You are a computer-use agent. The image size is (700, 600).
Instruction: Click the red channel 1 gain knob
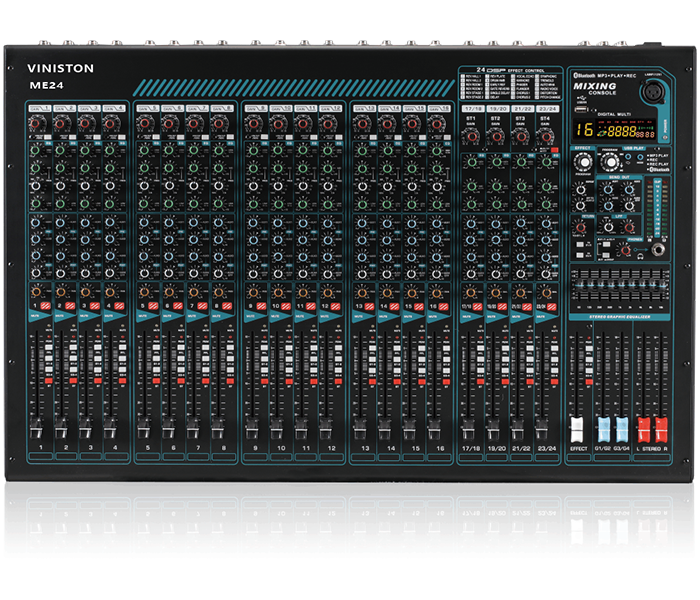36,123
